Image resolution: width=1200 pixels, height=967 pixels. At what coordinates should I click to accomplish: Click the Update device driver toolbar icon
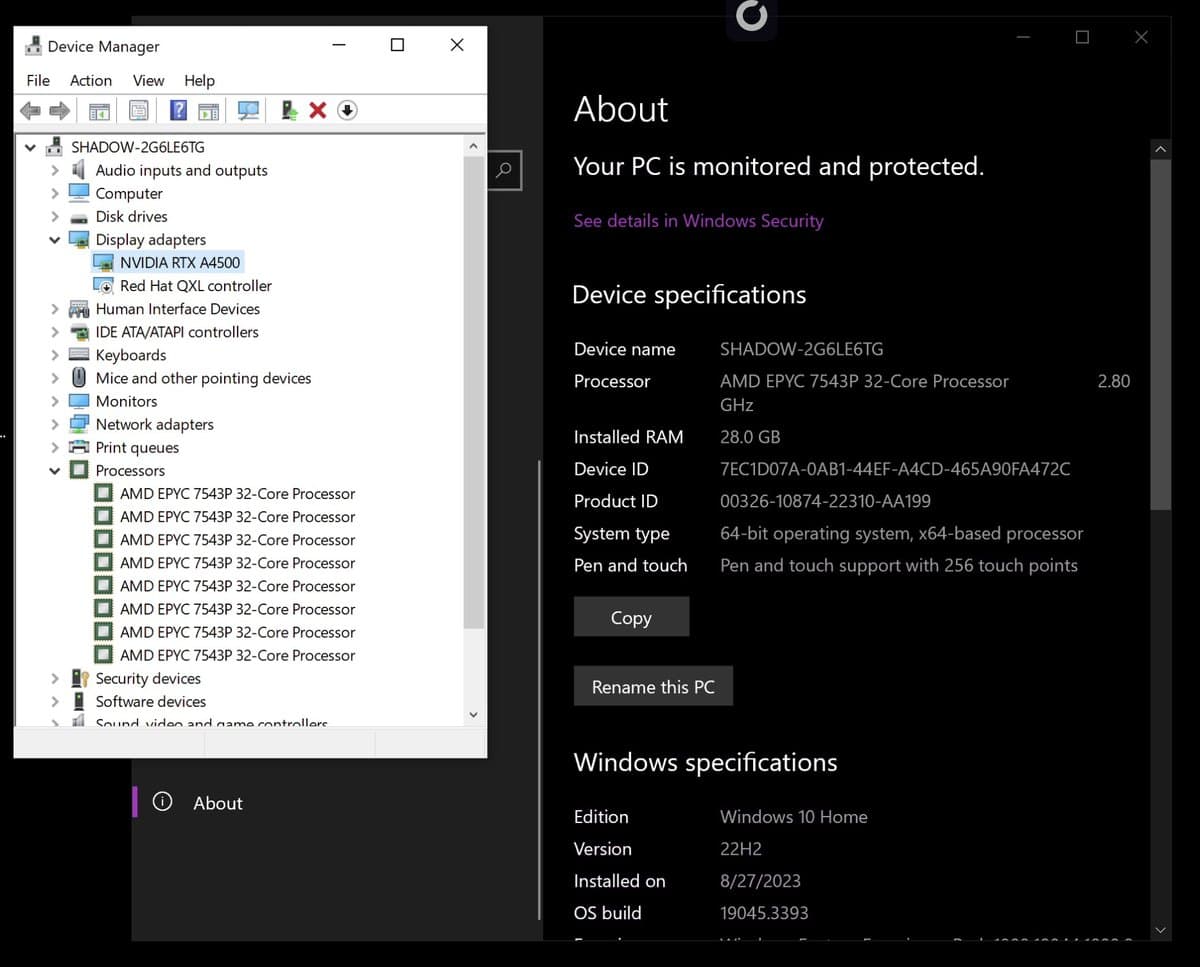tap(289, 111)
